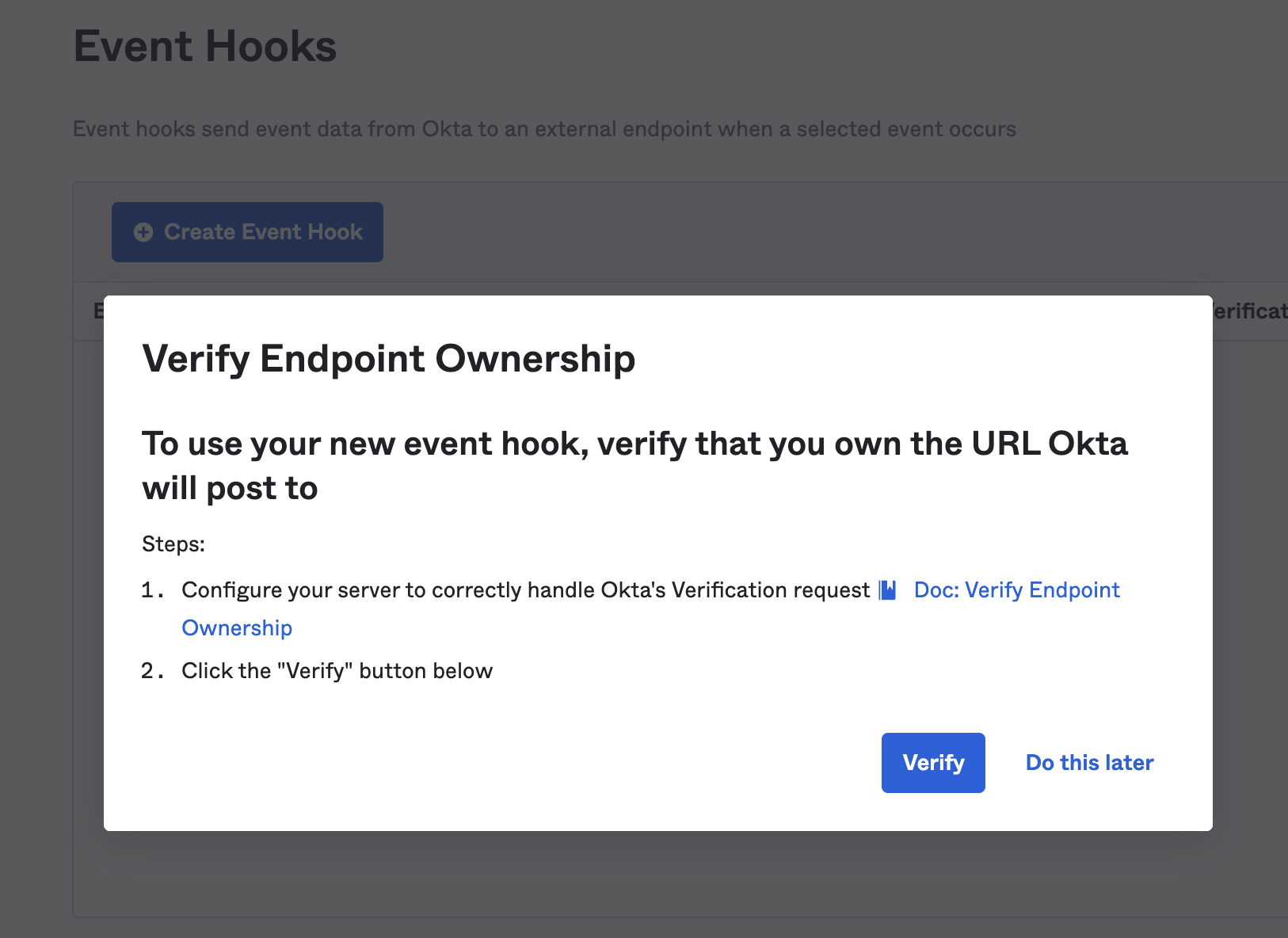Click the Ownership link text on the second line
The image size is (1288, 938).
pyautogui.click(x=237, y=628)
